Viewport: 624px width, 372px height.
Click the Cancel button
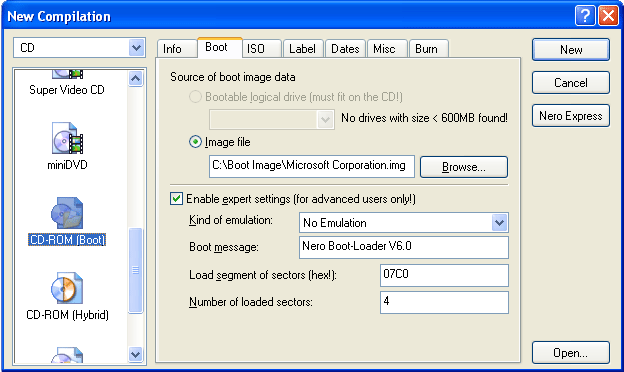[571, 83]
